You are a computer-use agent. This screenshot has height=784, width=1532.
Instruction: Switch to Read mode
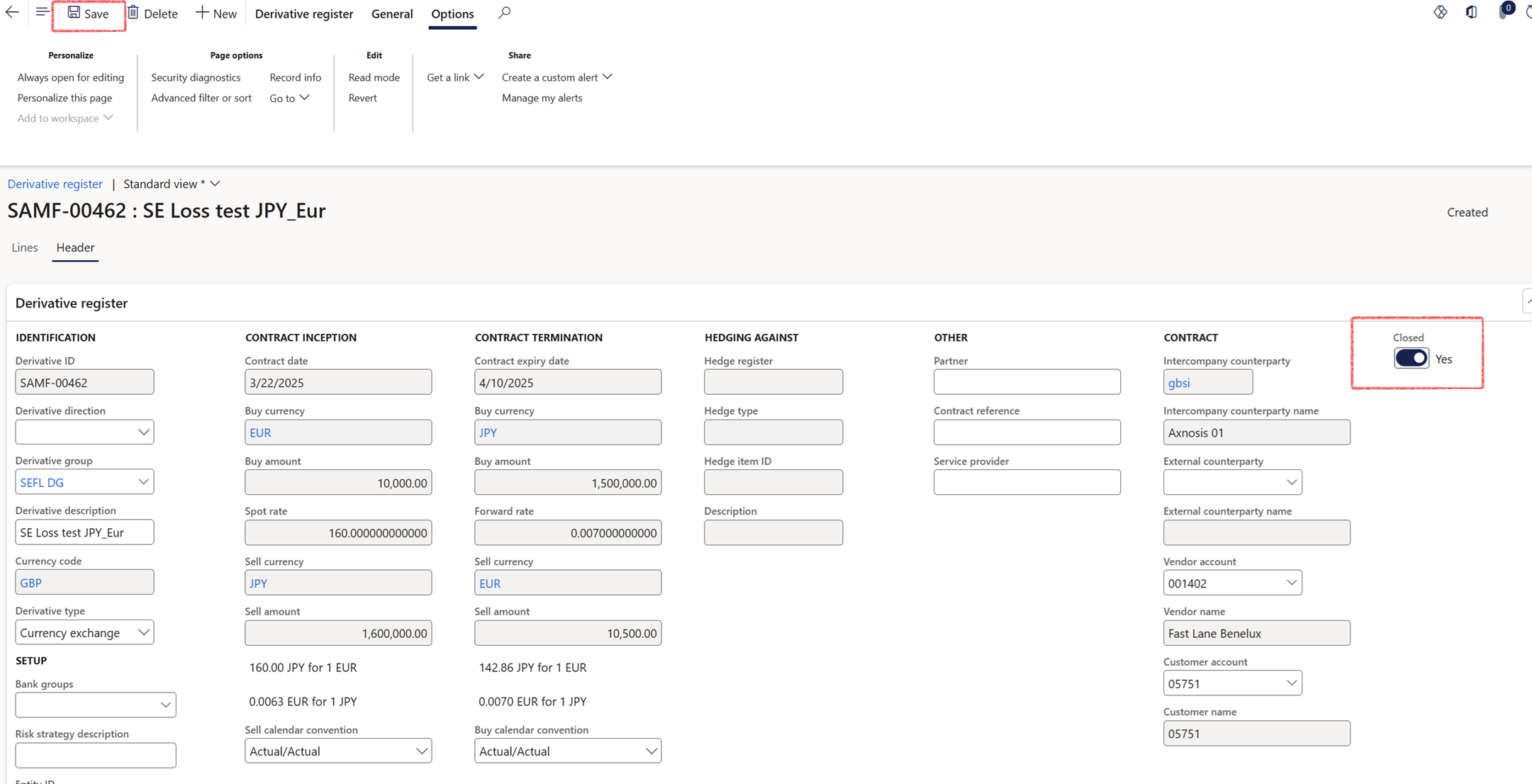(374, 77)
